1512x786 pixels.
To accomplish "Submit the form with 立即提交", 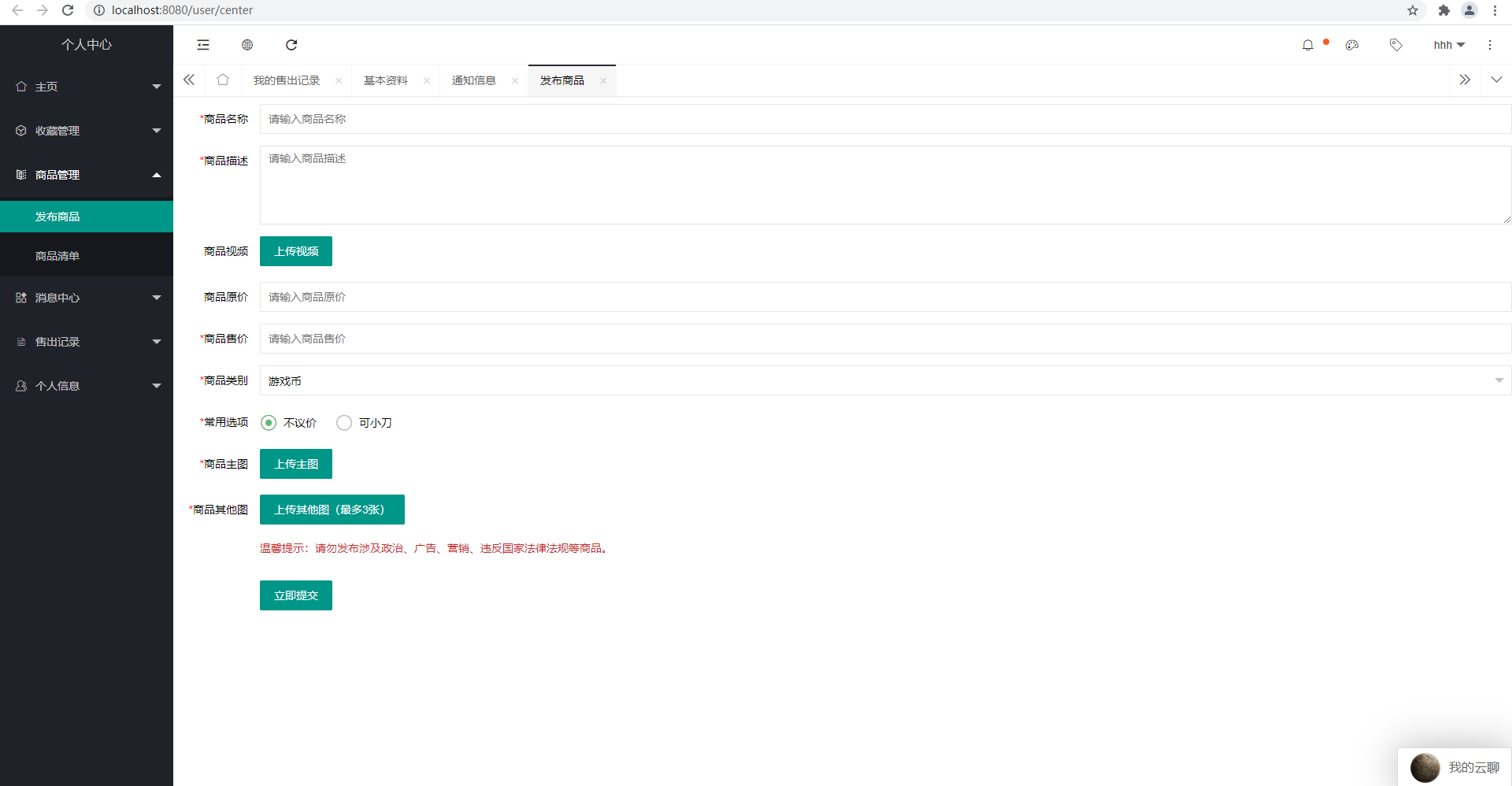I will point(296,595).
